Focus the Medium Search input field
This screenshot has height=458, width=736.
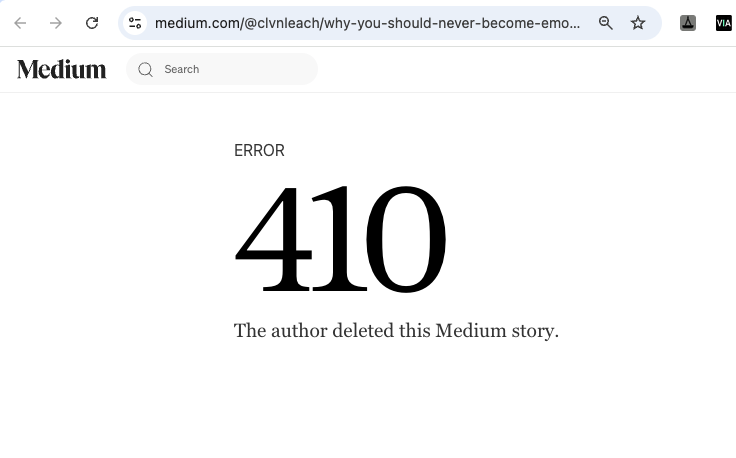[x=235, y=69]
